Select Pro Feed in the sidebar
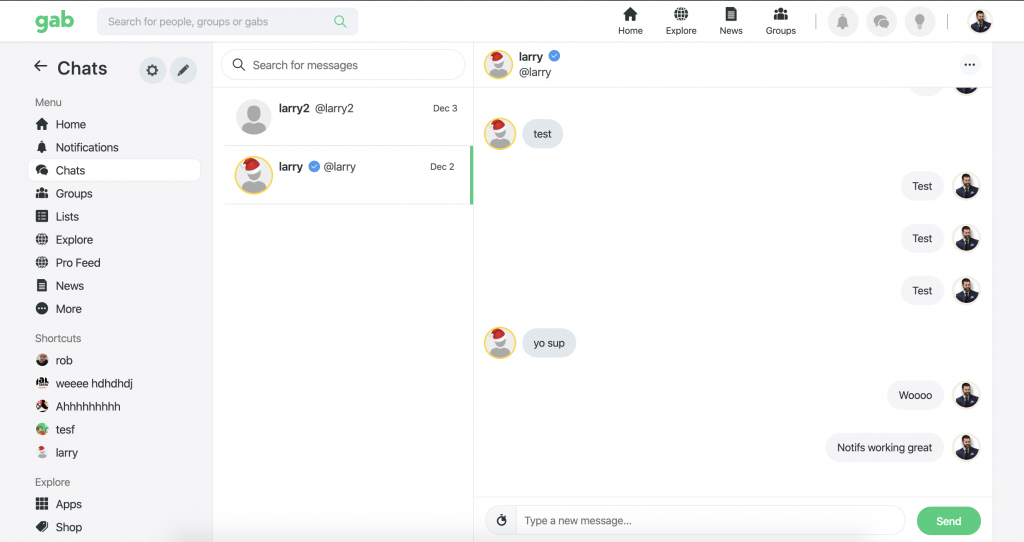Image resolution: width=1024 pixels, height=542 pixels. [77, 263]
